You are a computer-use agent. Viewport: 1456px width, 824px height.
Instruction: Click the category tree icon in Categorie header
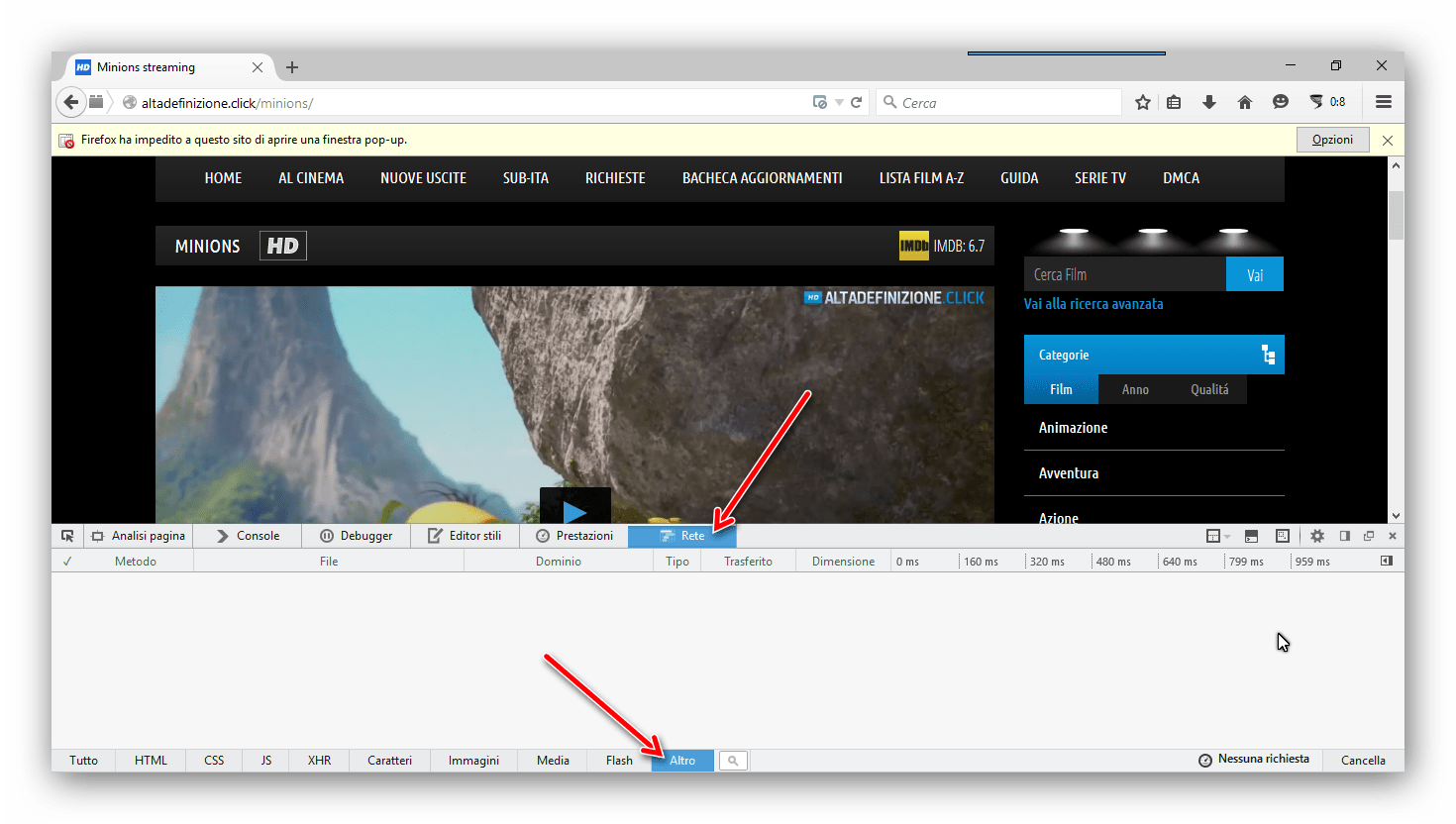click(x=1268, y=355)
